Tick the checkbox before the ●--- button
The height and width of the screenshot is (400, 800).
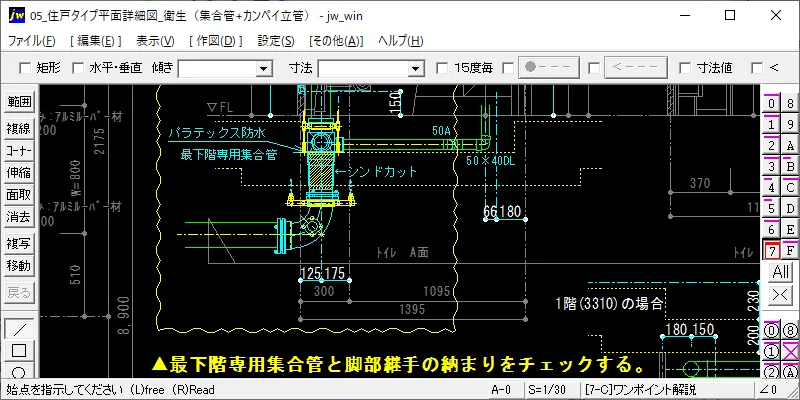click(x=508, y=67)
